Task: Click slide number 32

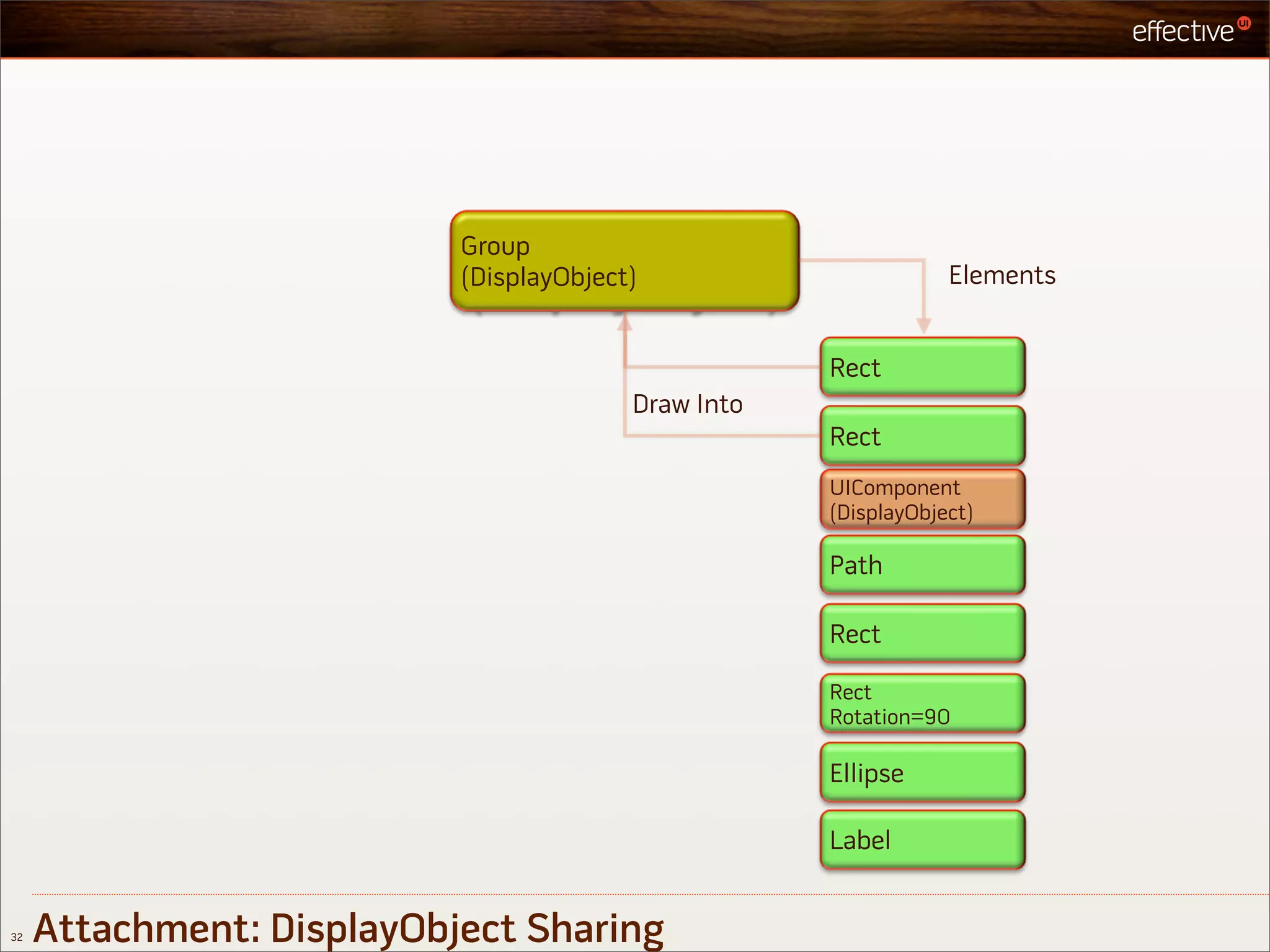Action: [17, 937]
